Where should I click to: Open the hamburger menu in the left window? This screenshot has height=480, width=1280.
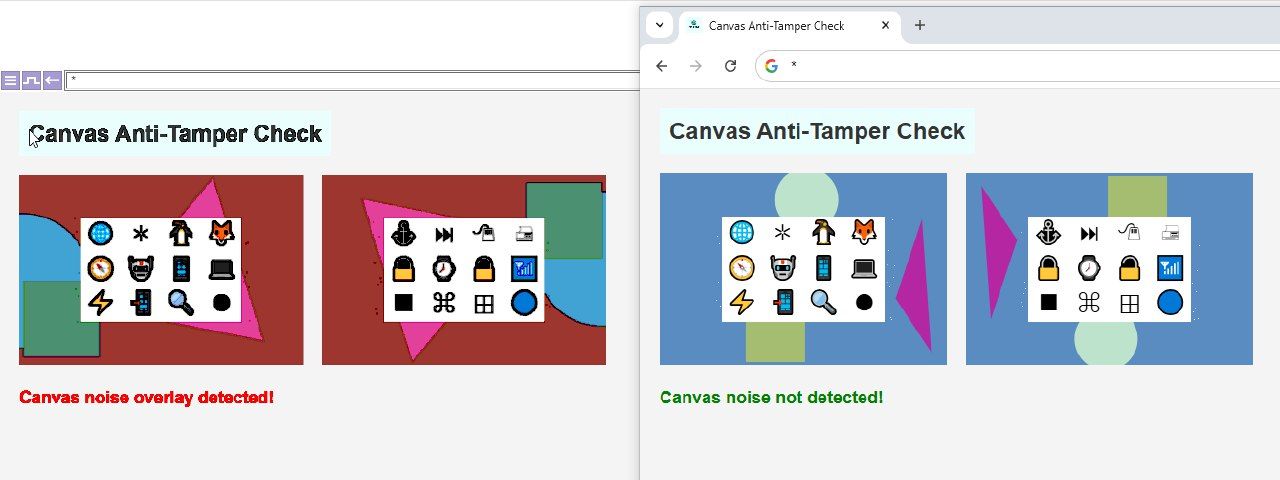click(10, 80)
